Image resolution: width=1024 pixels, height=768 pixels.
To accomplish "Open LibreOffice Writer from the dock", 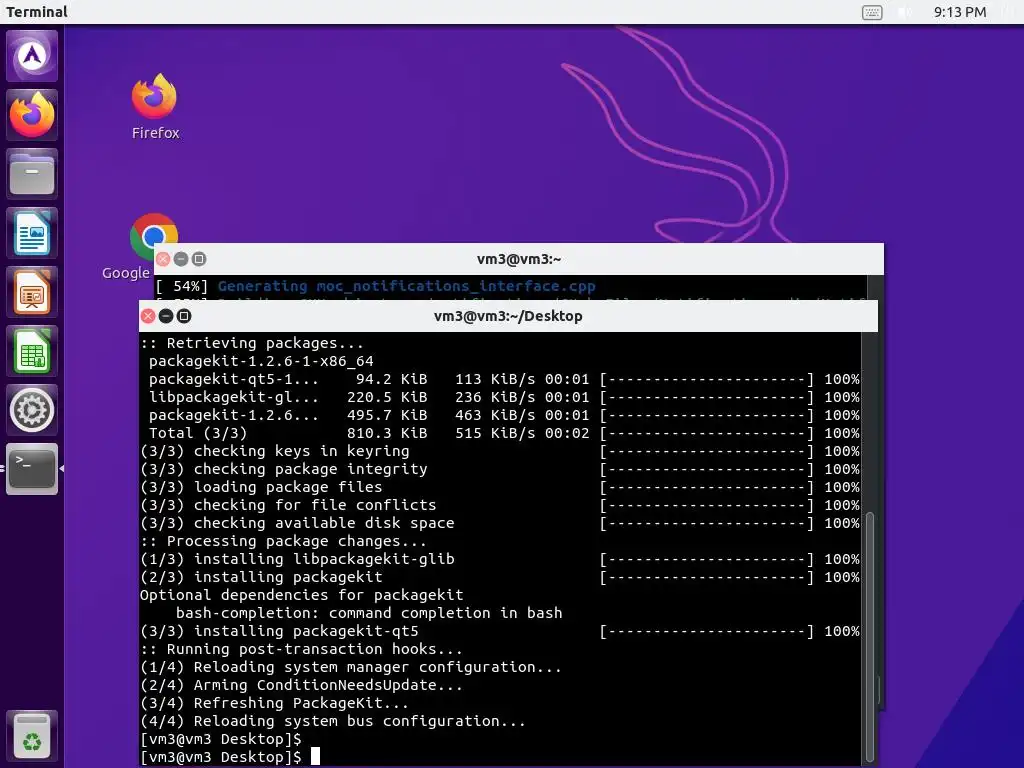I will pyautogui.click(x=32, y=233).
